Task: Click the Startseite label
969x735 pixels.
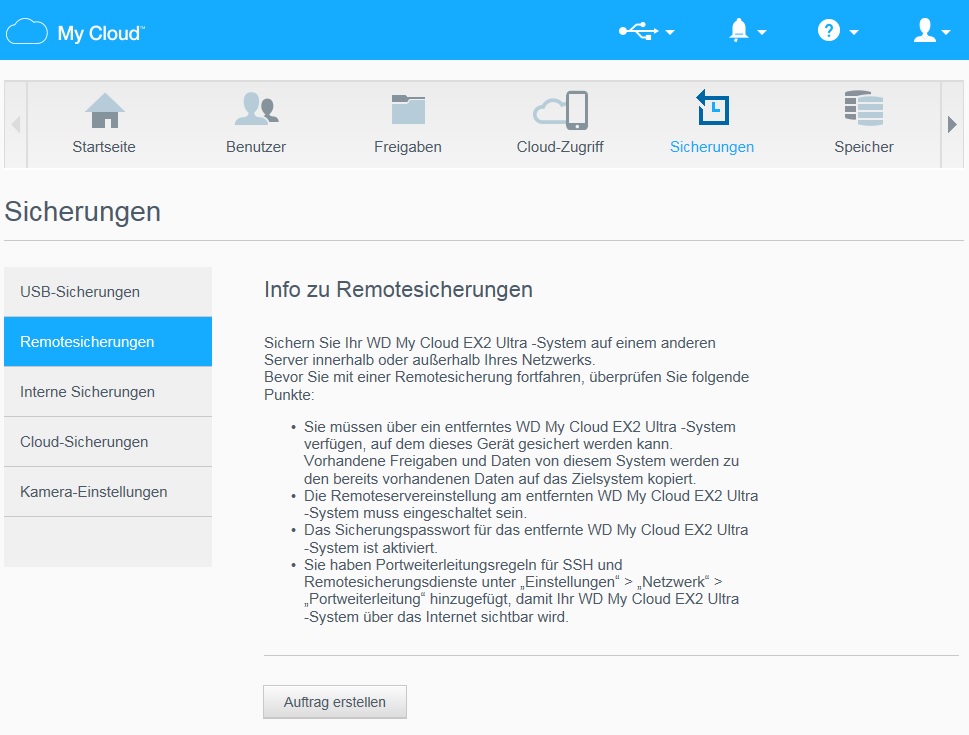Action: 104,147
